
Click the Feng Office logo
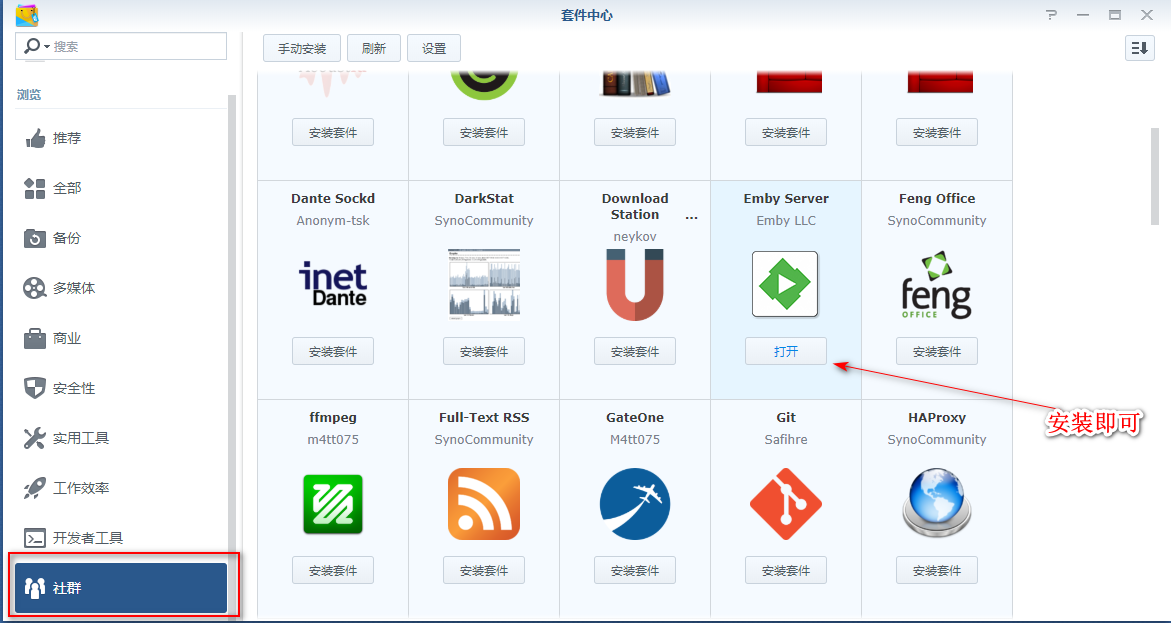pos(937,285)
